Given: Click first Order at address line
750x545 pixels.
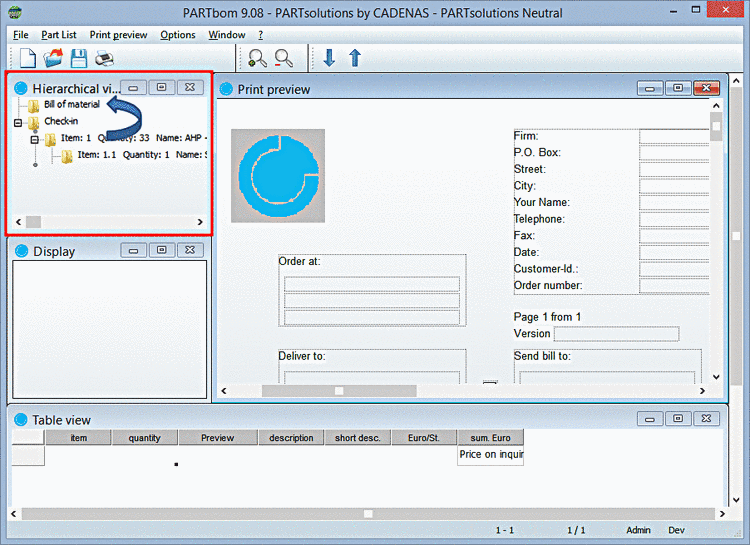Looking at the screenshot, I should click(x=372, y=284).
